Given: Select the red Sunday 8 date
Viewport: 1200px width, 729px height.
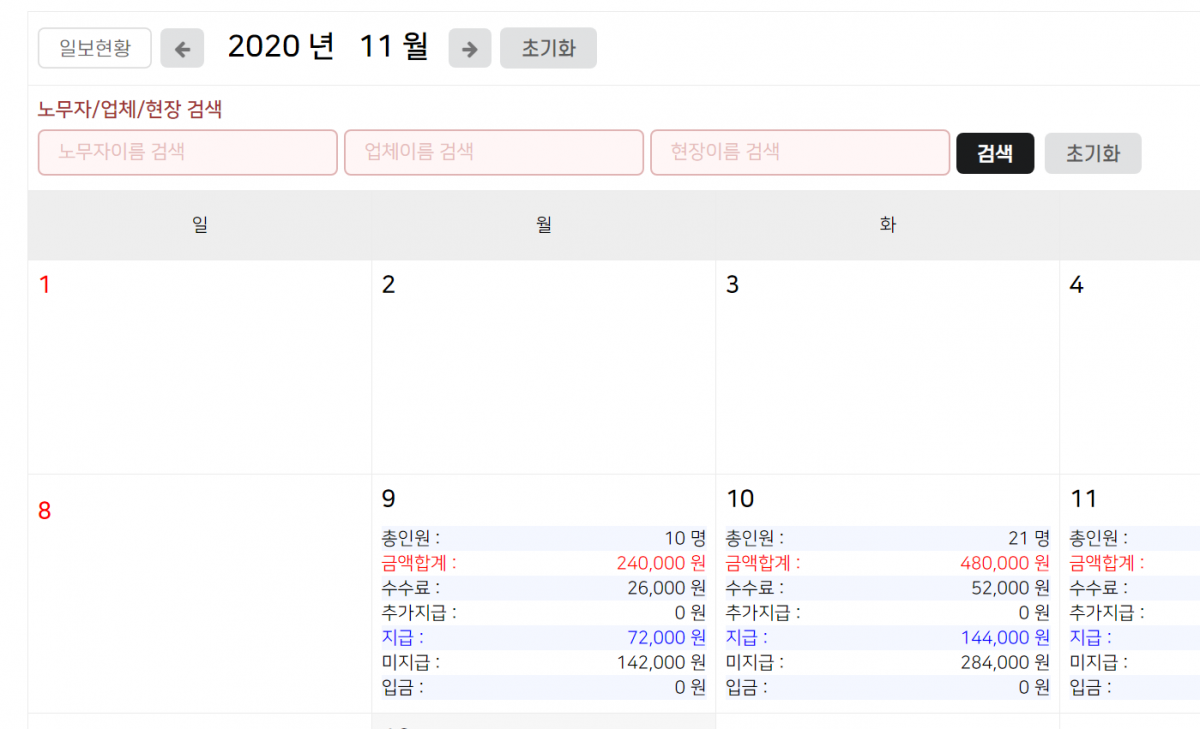Looking at the screenshot, I should click(44, 511).
